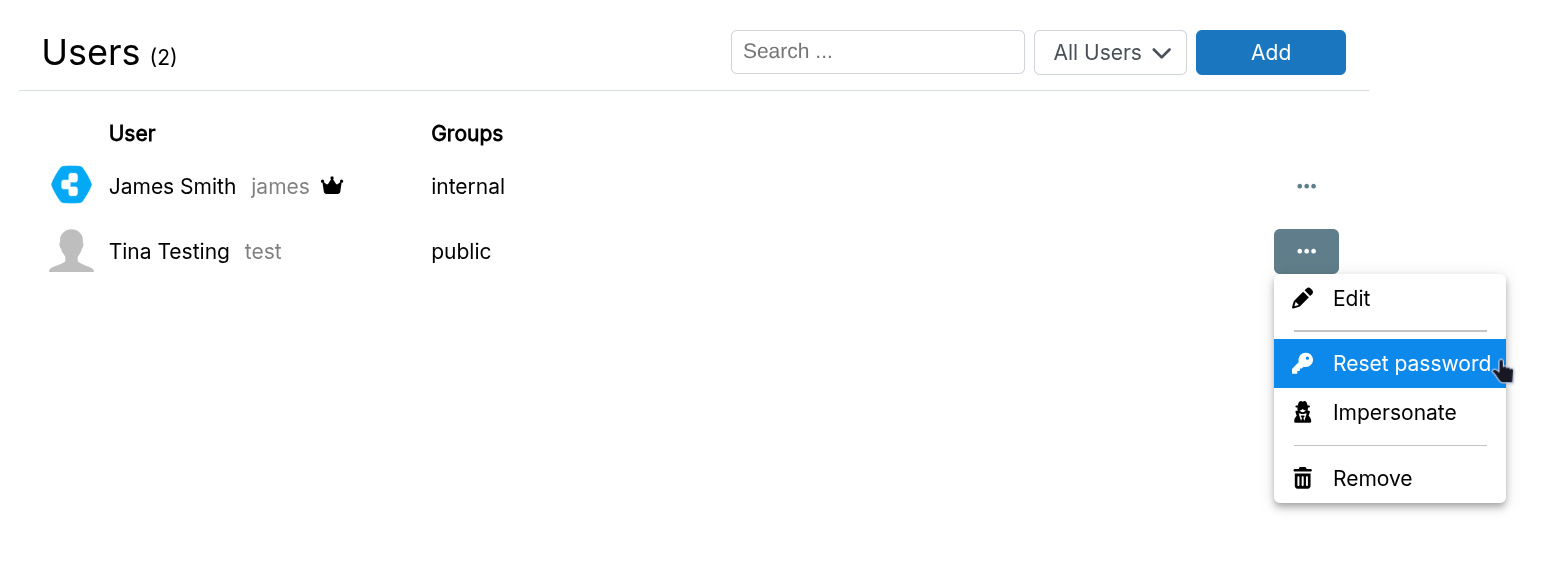
Task: Click Tina Testing's gray silhouette avatar
Action: [x=71, y=251]
